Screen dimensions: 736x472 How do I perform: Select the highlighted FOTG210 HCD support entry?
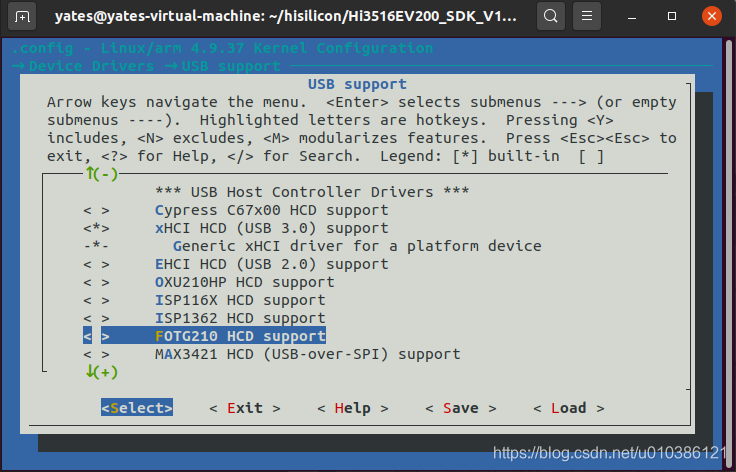coord(240,336)
